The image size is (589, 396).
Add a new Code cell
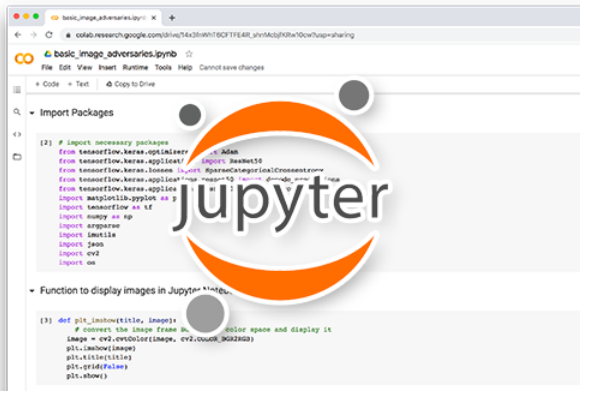(x=48, y=85)
